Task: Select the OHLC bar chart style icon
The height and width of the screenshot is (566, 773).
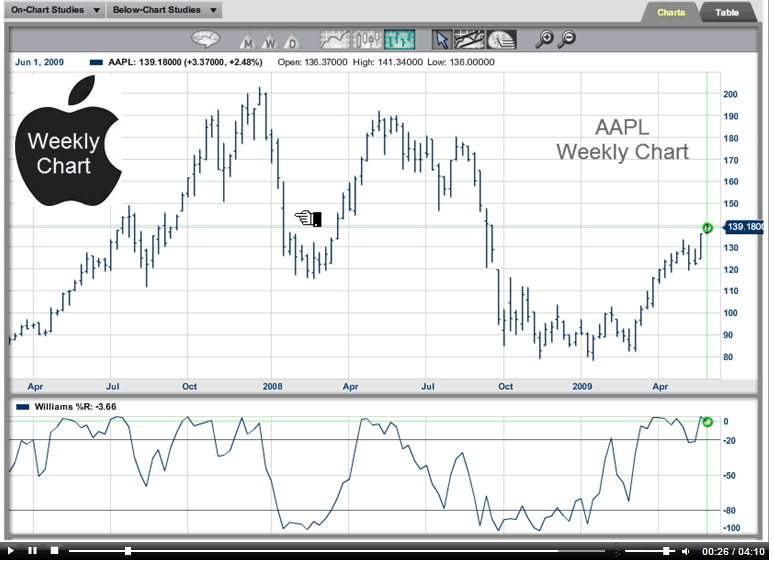Action: point(399,39)
